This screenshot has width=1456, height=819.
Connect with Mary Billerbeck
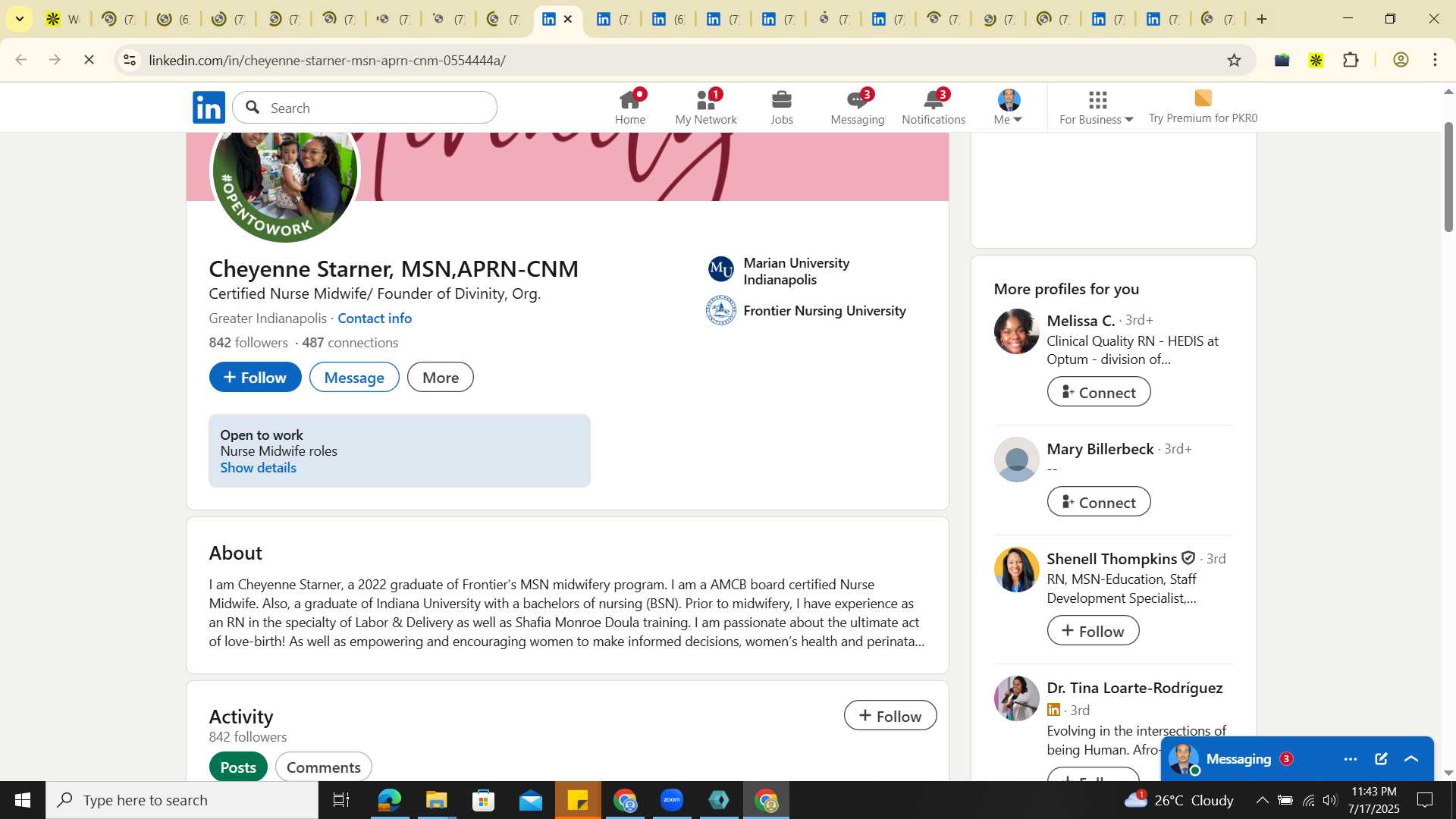1099,501
